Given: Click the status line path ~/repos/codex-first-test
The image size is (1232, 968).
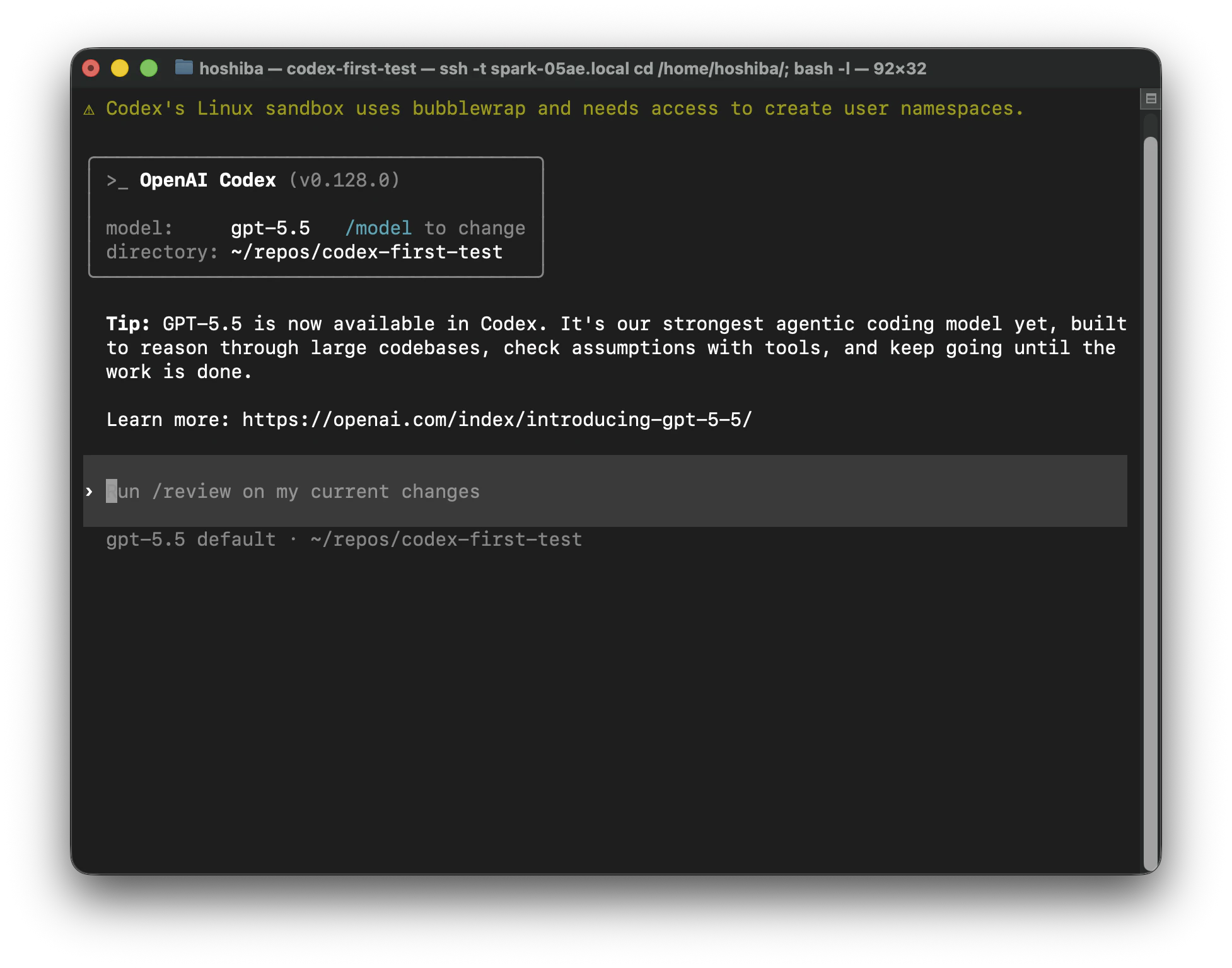Looking at the screenshot, I should click(446, 539).
